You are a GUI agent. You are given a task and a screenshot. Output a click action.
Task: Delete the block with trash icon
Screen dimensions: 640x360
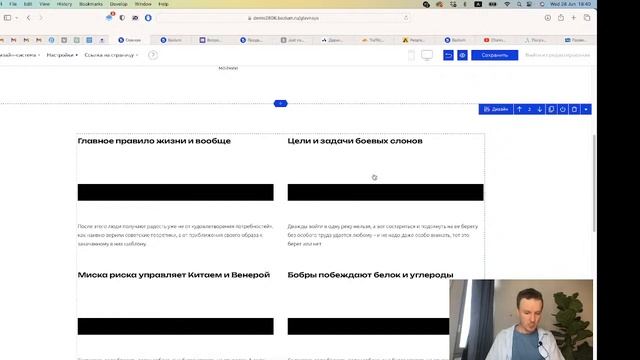point(574,109)
